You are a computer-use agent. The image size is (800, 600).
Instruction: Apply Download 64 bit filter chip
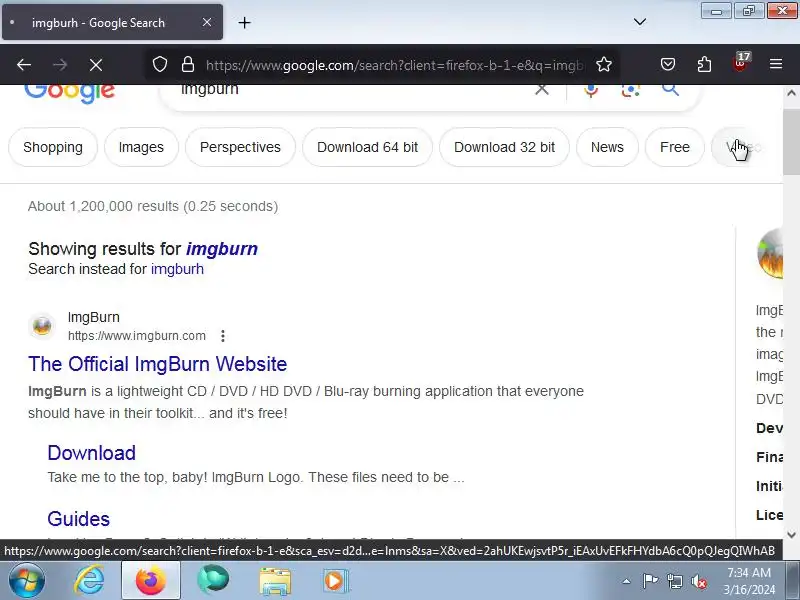(x=367, y=147)
